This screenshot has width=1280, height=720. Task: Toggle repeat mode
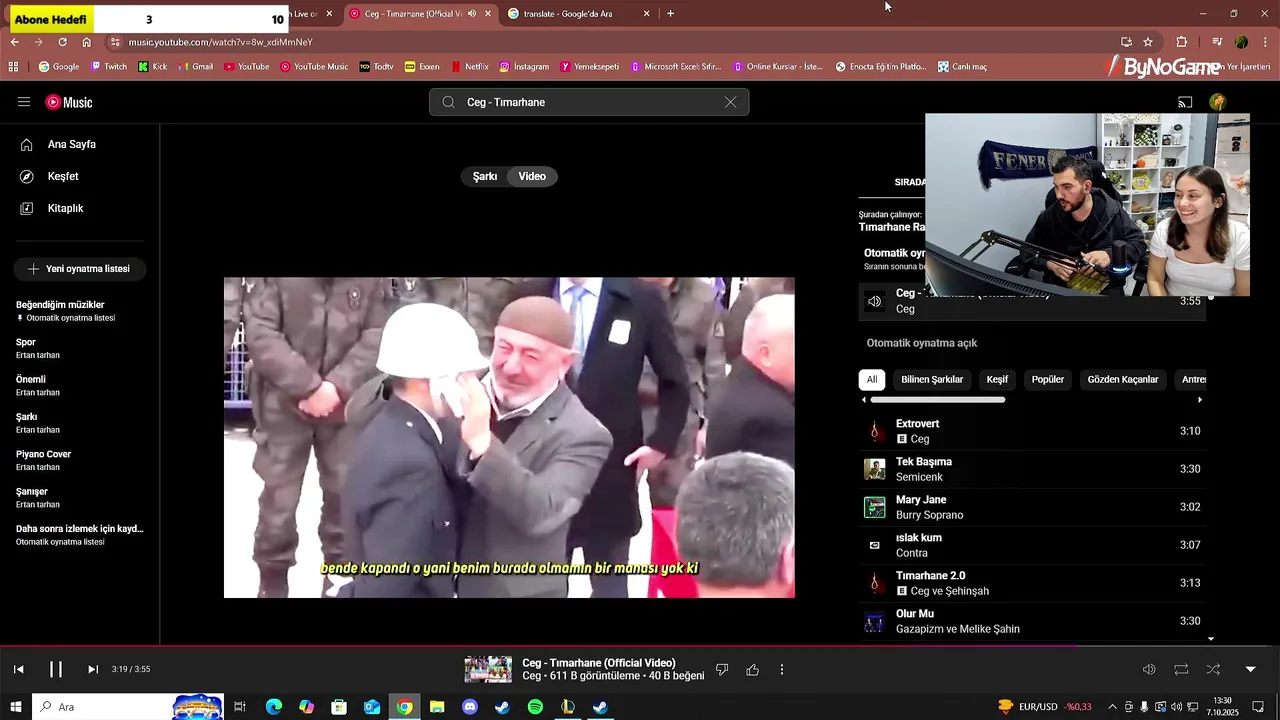click(1181, 669)
